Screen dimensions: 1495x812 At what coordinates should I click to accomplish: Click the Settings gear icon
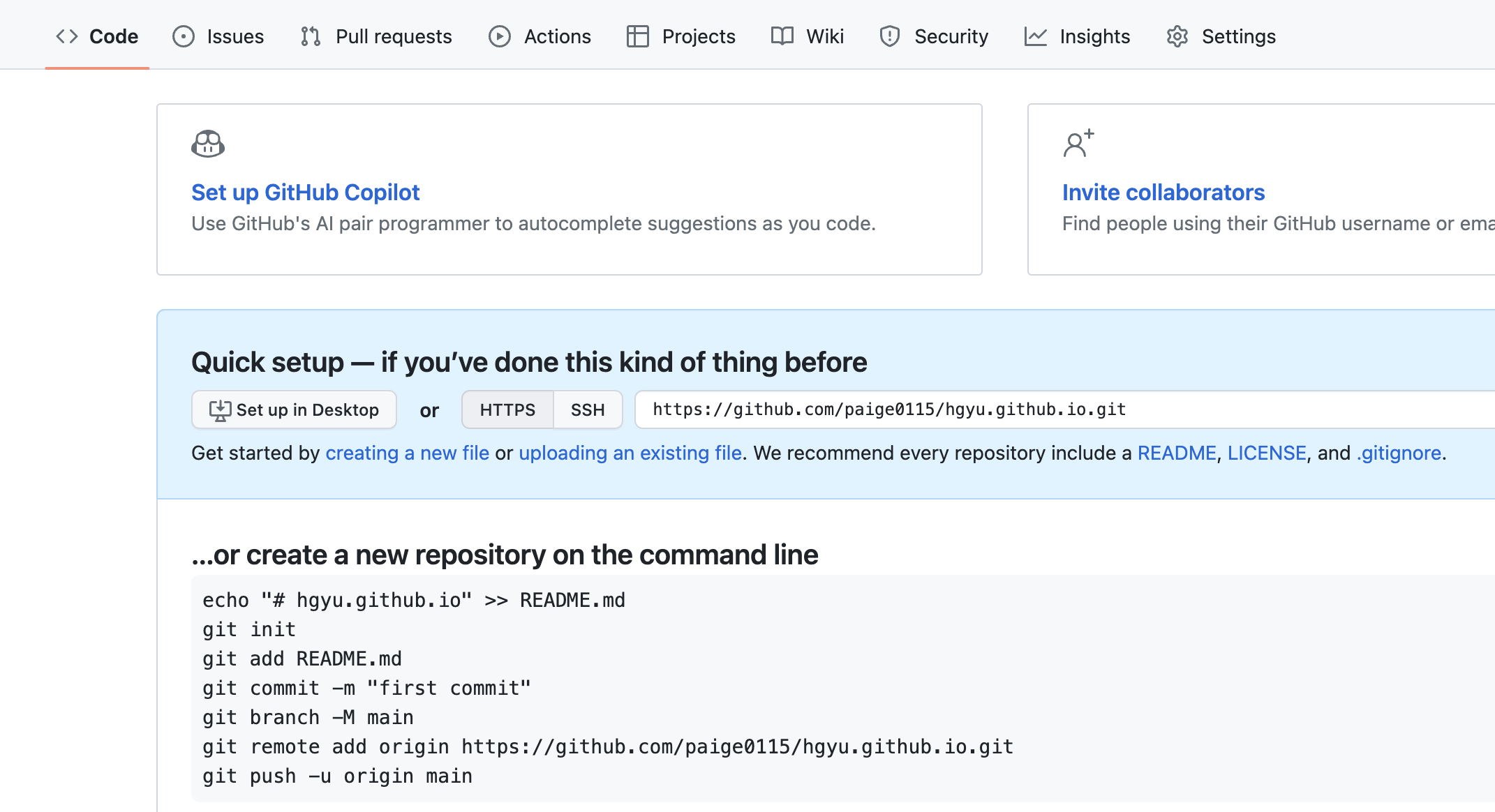click(x=1177, y=36)
